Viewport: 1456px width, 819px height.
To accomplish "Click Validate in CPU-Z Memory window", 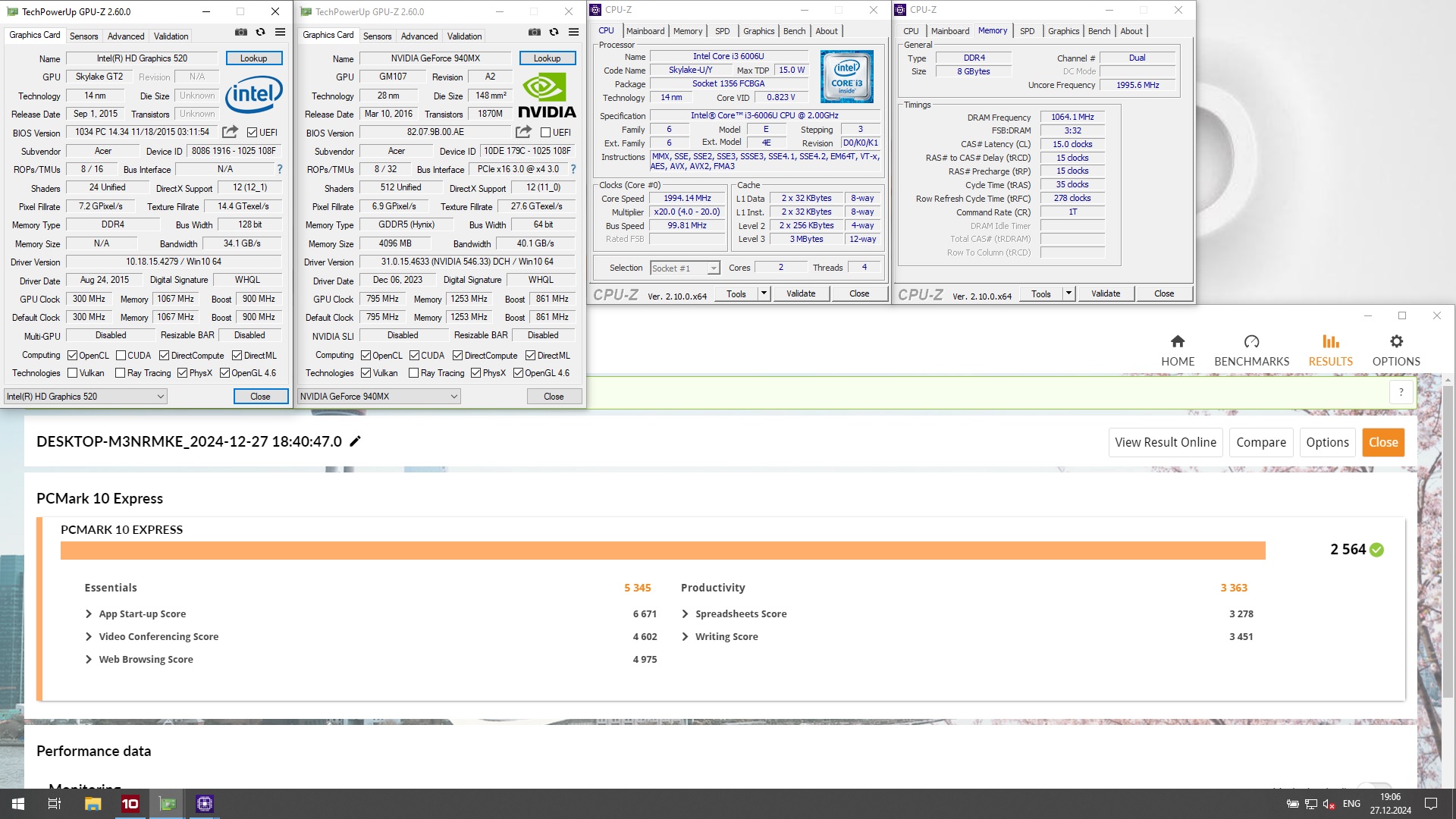I will (x=1105, y=293).
